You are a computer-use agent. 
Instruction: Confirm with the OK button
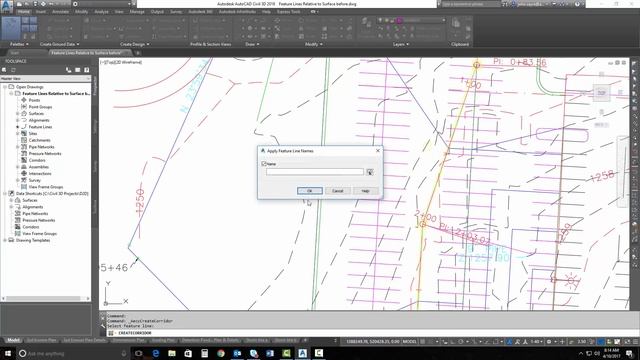point(310,191)
